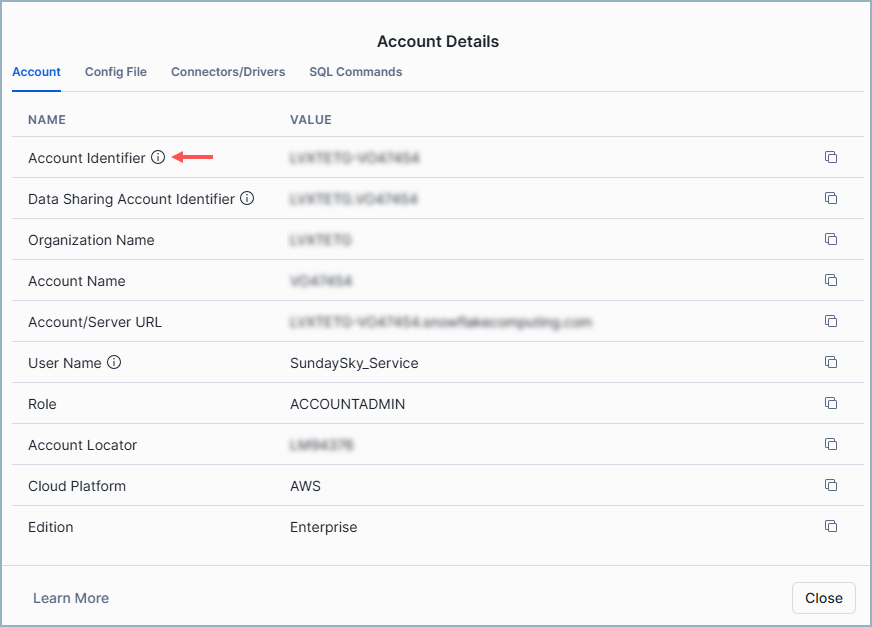Copy the Cloud Platform AWS value

831,485
